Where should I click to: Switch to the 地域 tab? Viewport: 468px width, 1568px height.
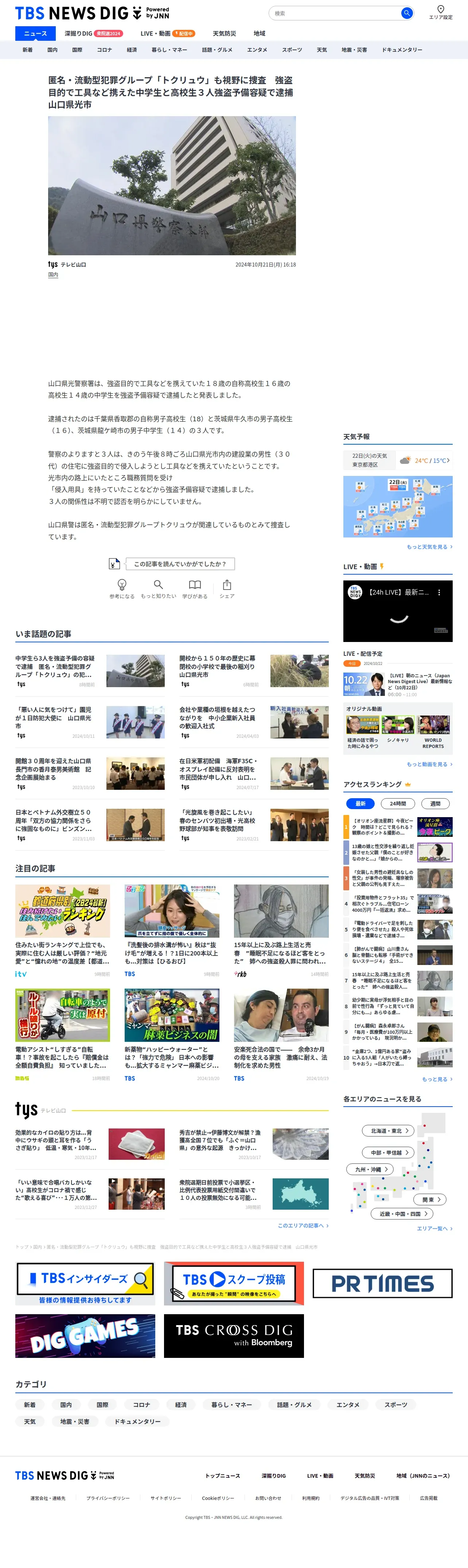coord(260,34)
